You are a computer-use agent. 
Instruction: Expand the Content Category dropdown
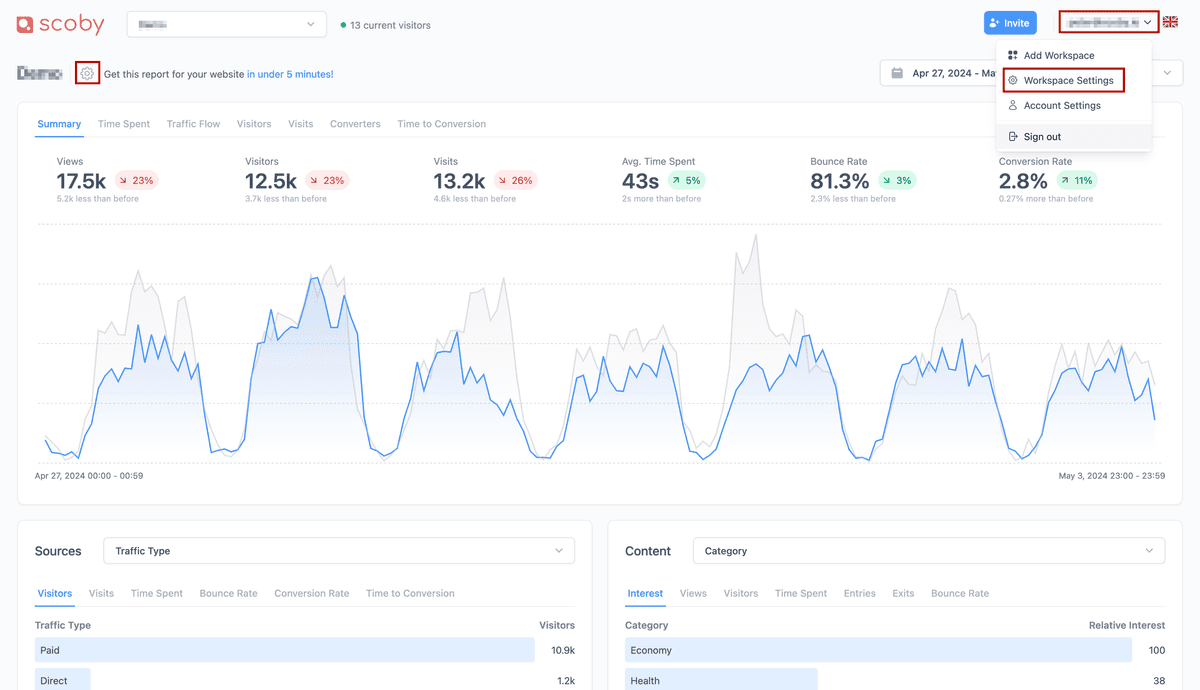pyautogui.click(x=929, y=551)
